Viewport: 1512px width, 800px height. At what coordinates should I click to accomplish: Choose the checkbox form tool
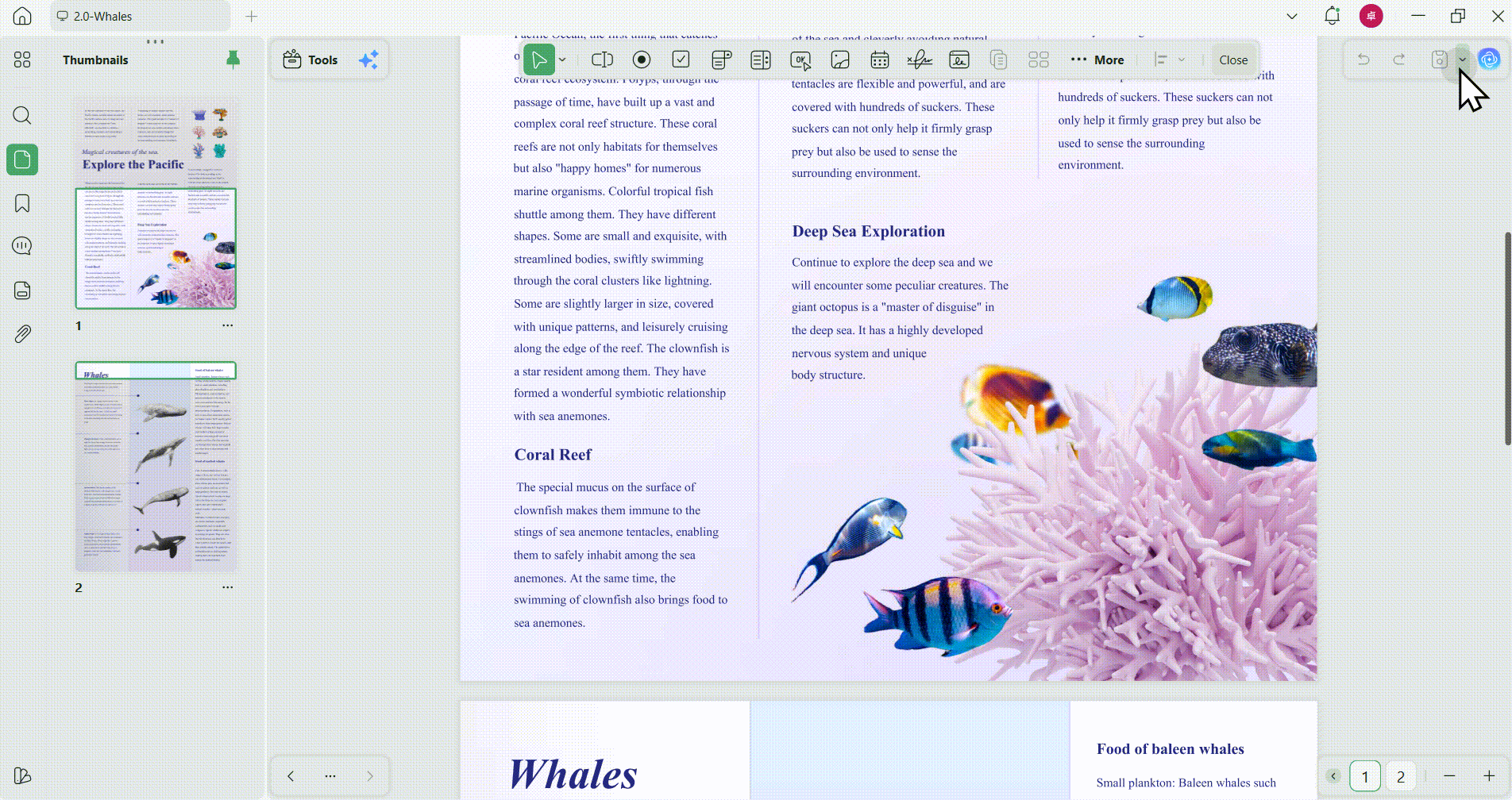681,60
